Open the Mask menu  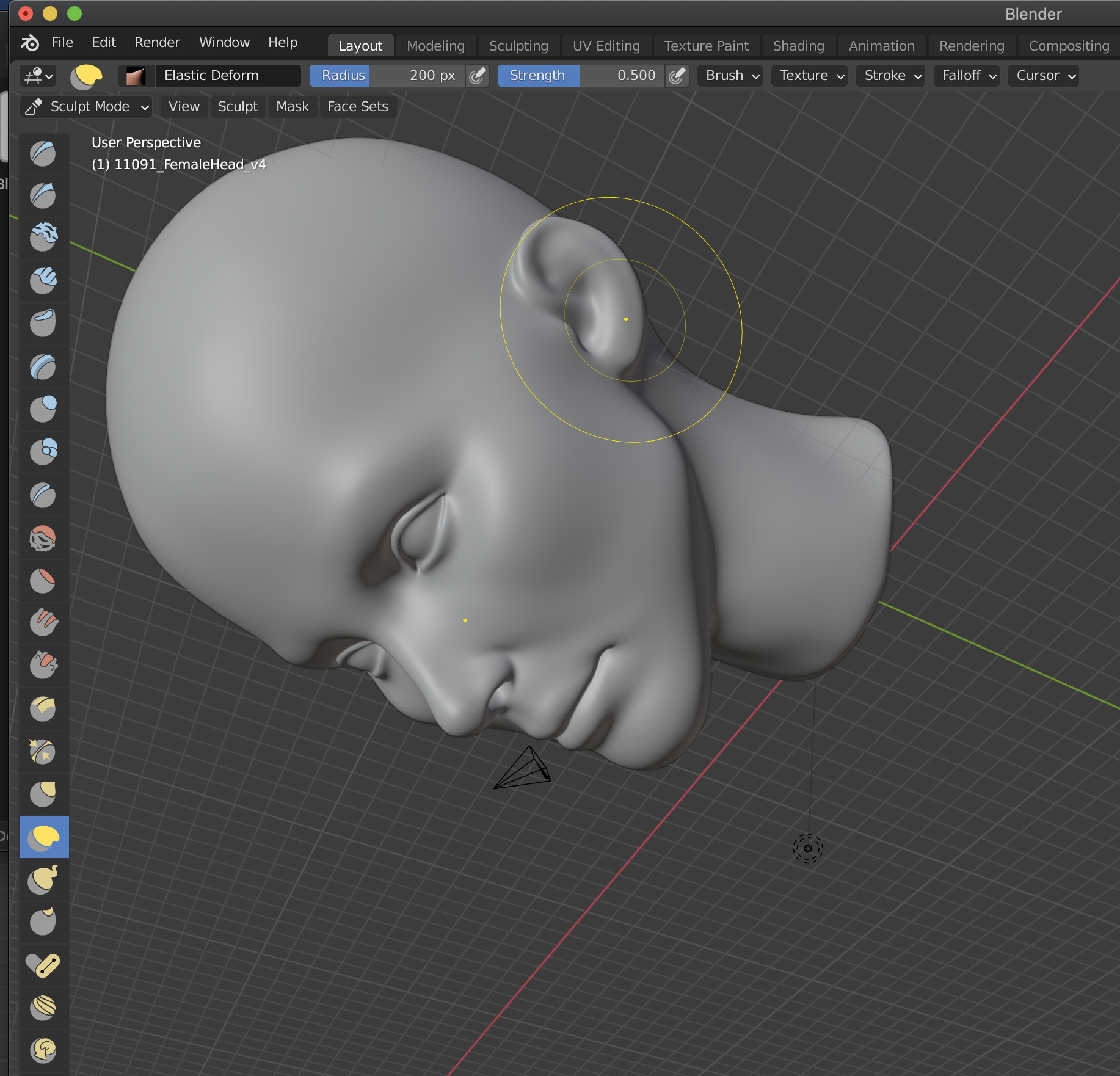tap(293, 107)
